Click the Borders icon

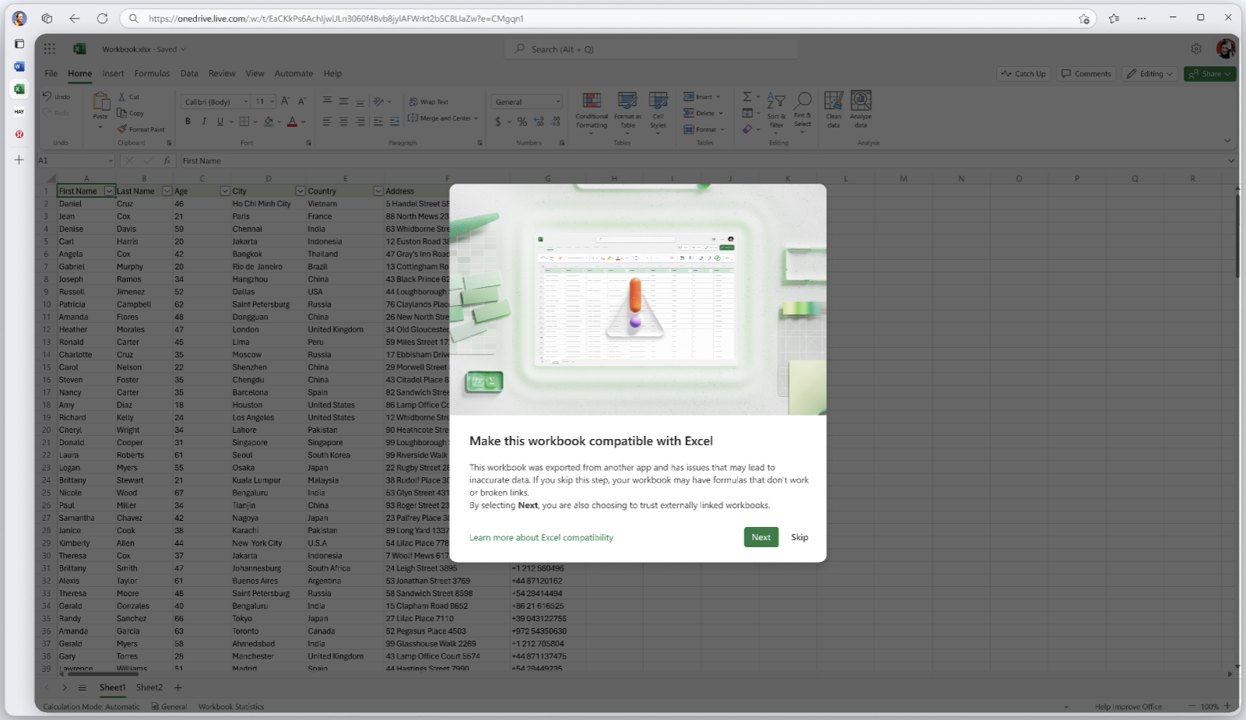[243, 121]
